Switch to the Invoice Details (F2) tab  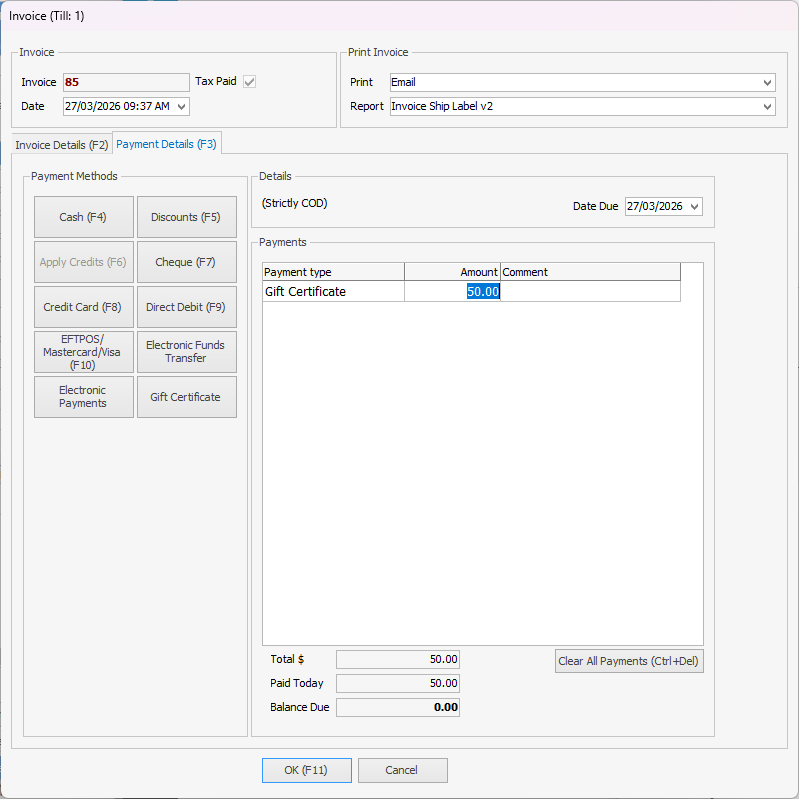(x=62, y=145)
